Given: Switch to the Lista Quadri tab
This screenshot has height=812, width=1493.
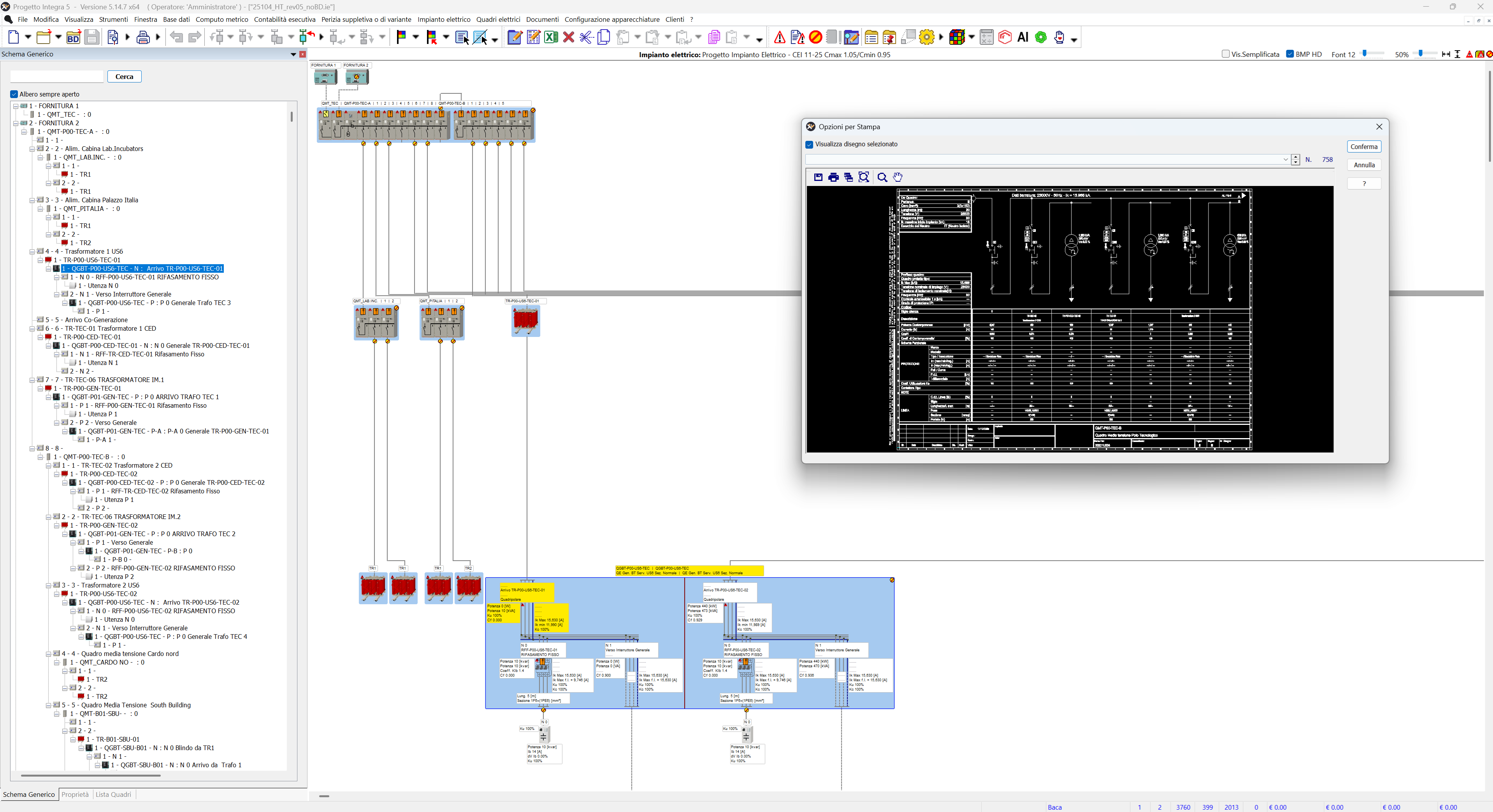Looking at the screenshot, I should (114, 794).
